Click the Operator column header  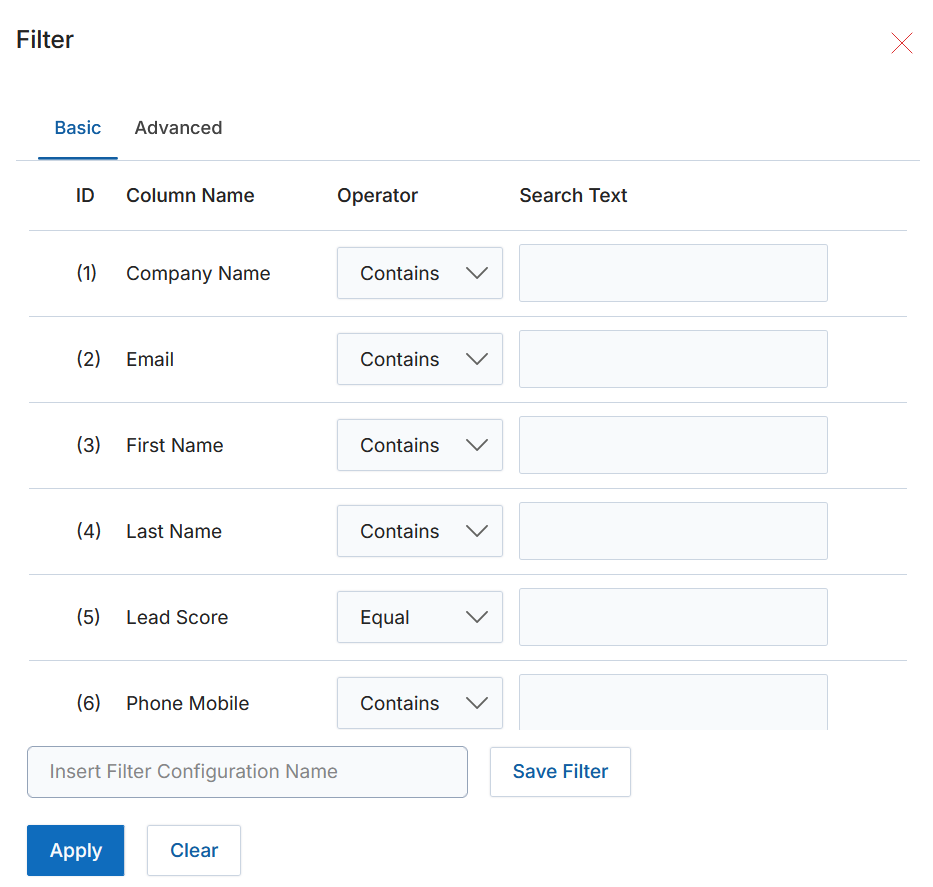click(x=377, y=195)
